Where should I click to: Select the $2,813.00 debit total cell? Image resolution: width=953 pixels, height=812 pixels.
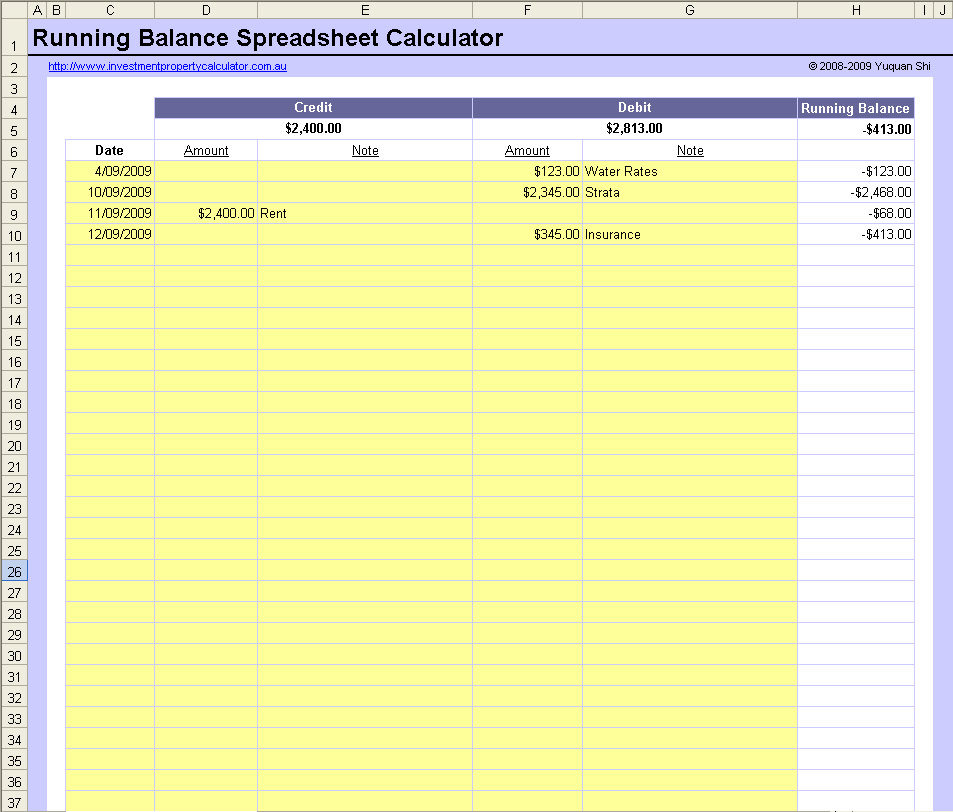(634, 129)
